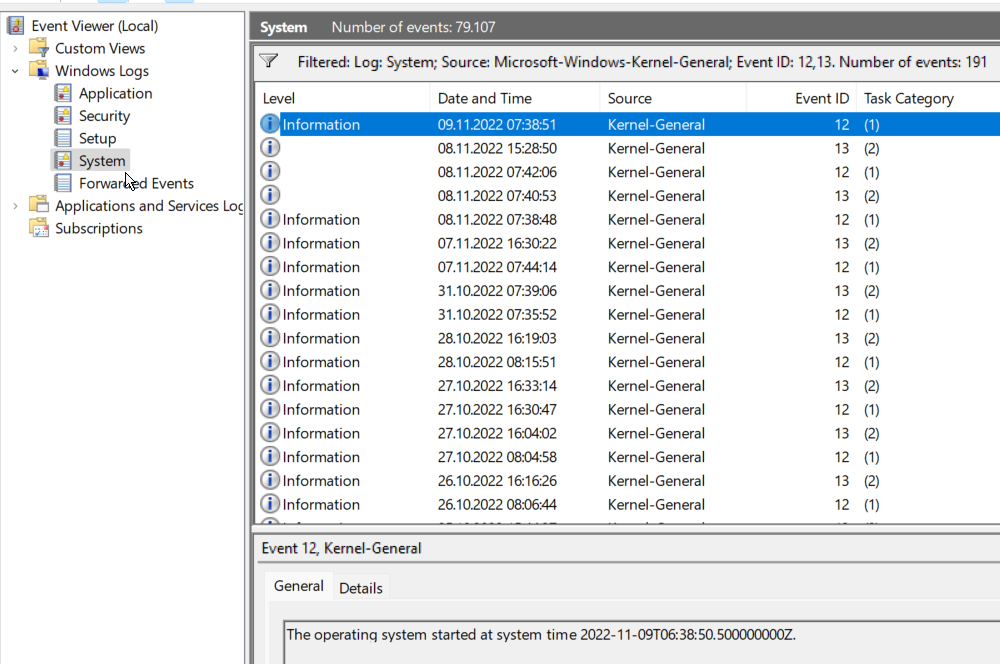Image resolution: width=1000 pixels, height=664 pixels.
Task: Expand the Custom Views tree node
Action: coord(15,48)
